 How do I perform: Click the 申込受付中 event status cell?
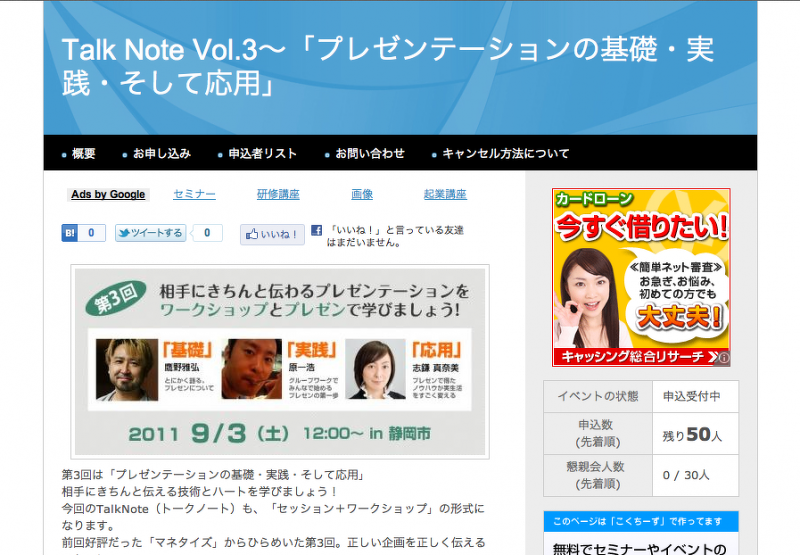click(695, 396)
